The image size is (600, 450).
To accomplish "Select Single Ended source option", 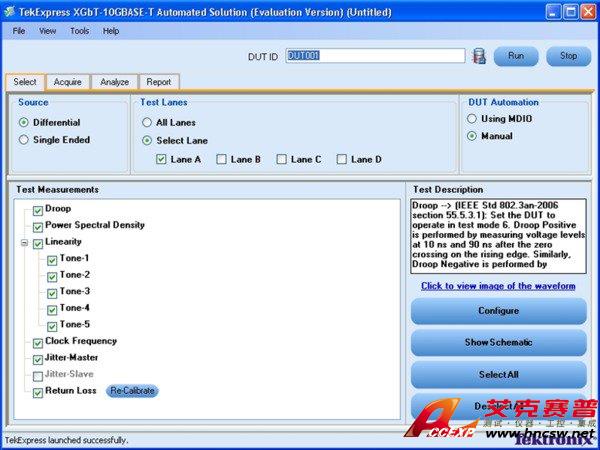I will pyautogui.click(x=24, y=140).
